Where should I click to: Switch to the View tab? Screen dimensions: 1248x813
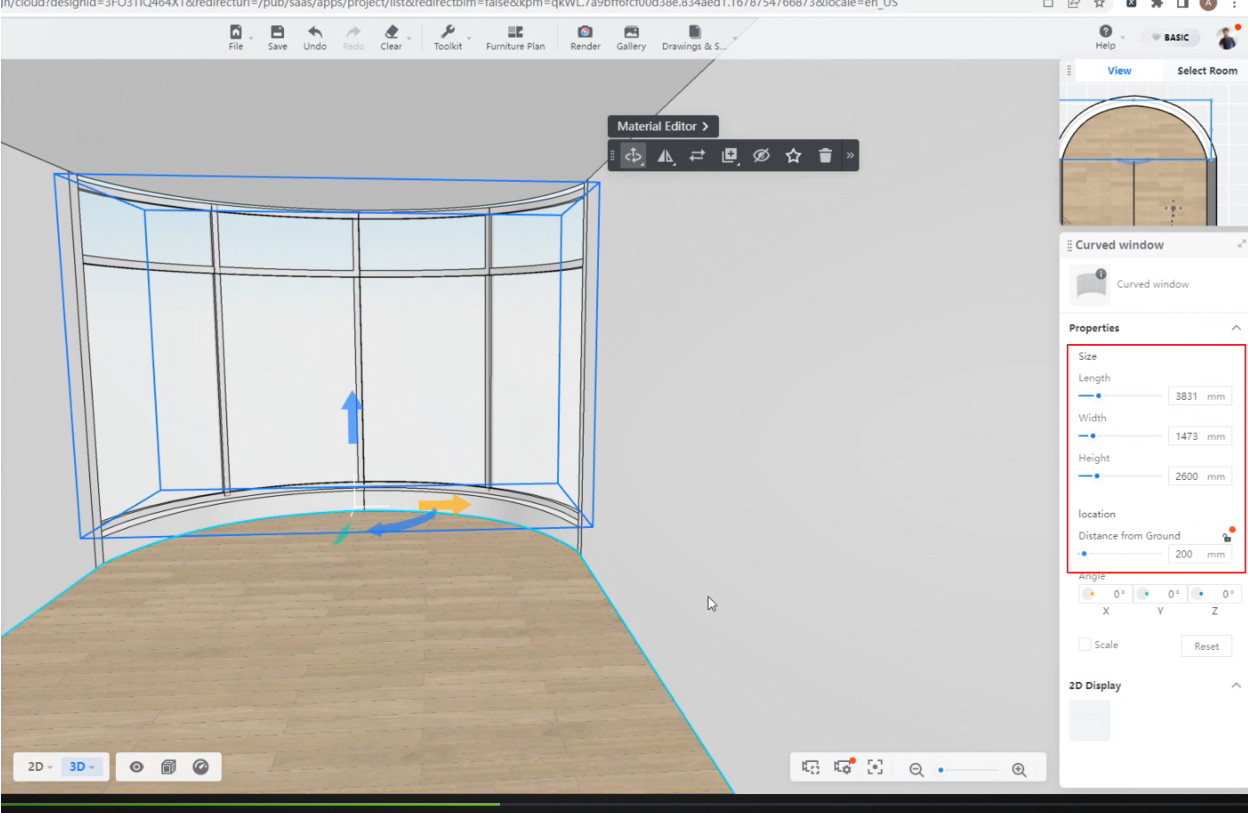pos(1119,71)
